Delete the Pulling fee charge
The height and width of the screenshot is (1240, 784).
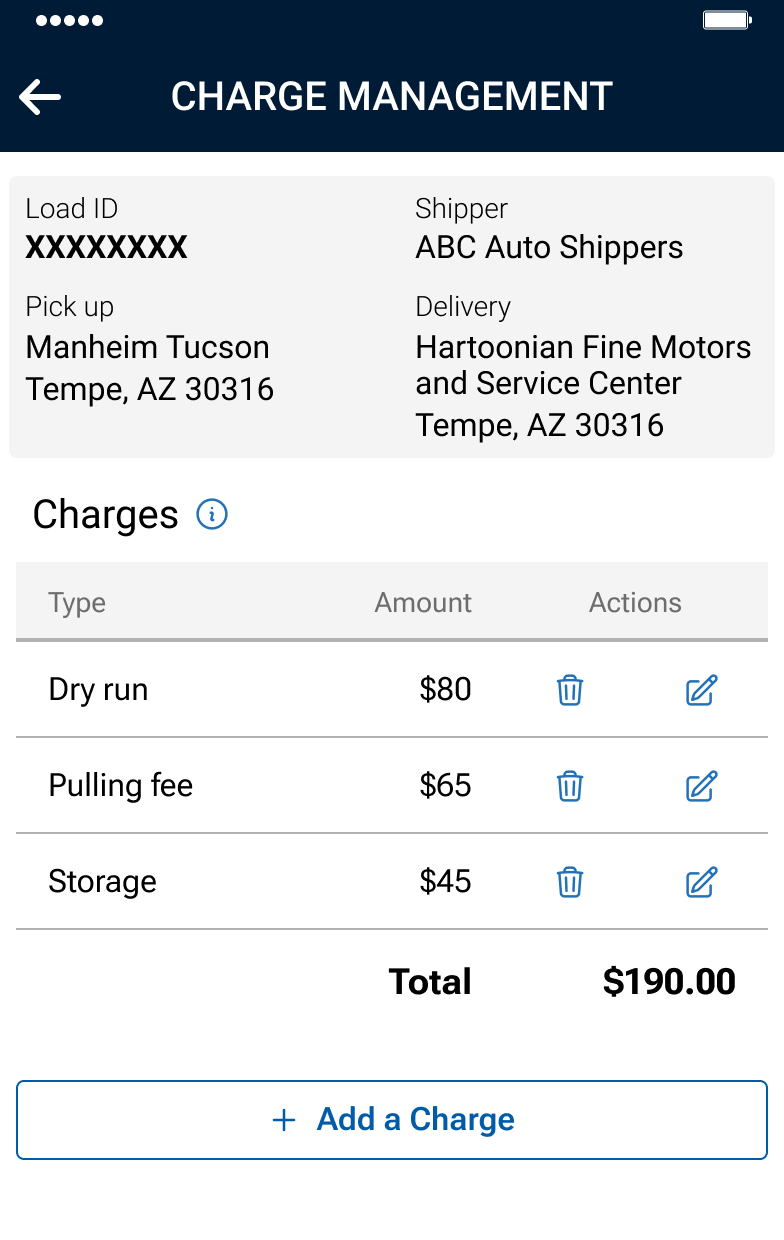[570, 786]
